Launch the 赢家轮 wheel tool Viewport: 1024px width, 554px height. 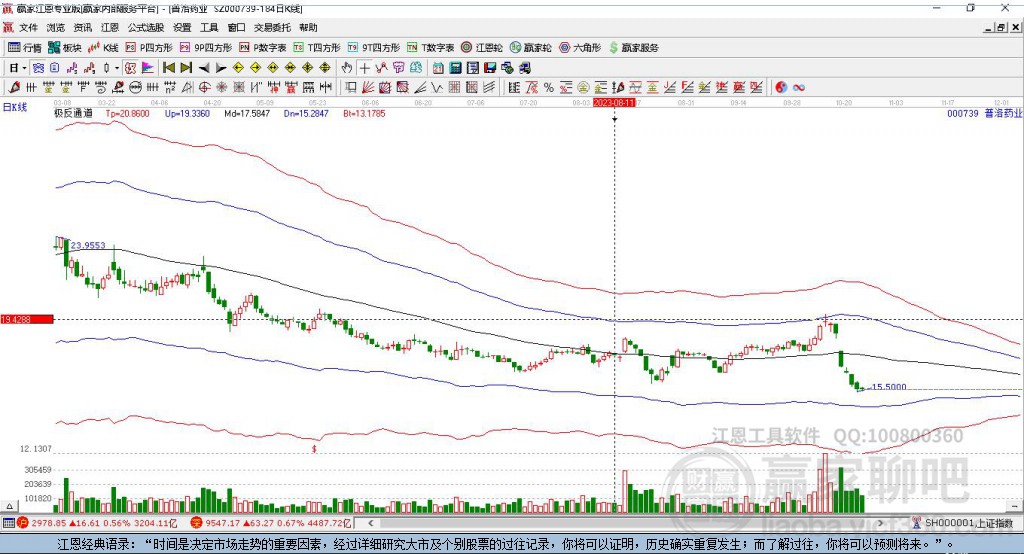coord(531,48)
